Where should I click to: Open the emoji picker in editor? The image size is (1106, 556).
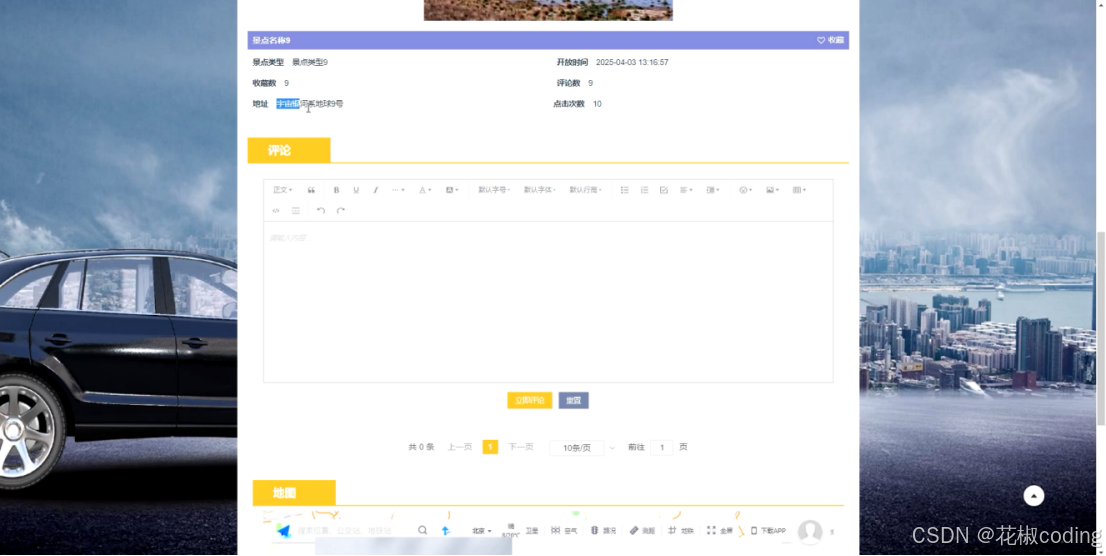click(746, 191)
